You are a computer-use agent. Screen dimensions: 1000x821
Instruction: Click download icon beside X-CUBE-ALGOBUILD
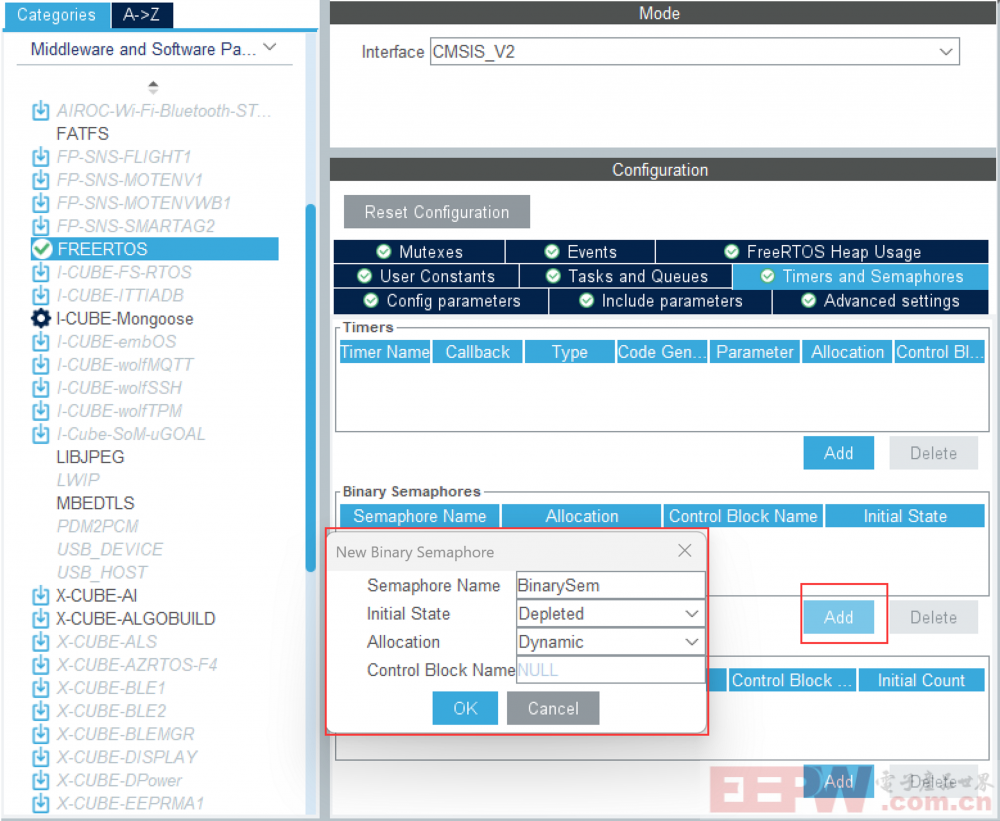coord(40,618)
